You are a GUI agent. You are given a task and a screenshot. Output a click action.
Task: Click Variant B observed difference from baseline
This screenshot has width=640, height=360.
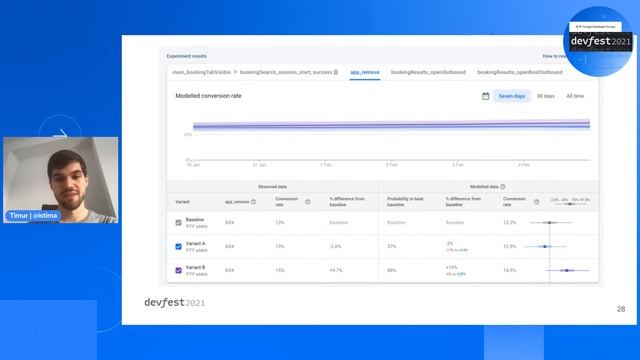click(336, 270)
